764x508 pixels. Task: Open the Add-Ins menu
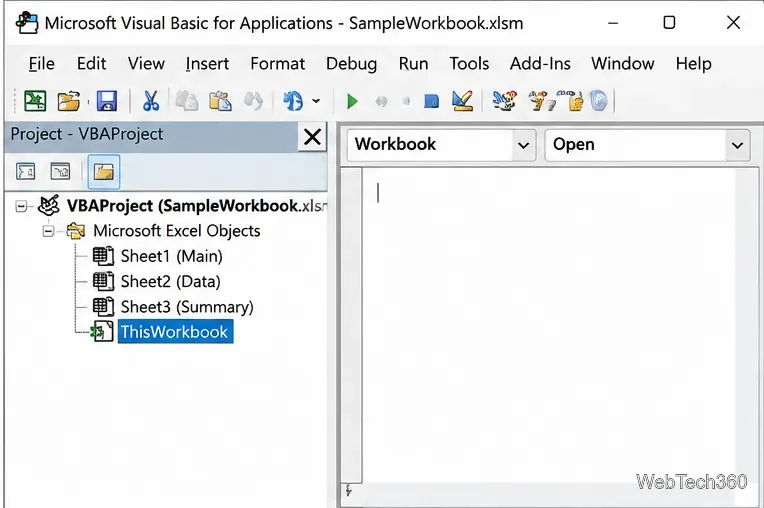coord(540,64)
